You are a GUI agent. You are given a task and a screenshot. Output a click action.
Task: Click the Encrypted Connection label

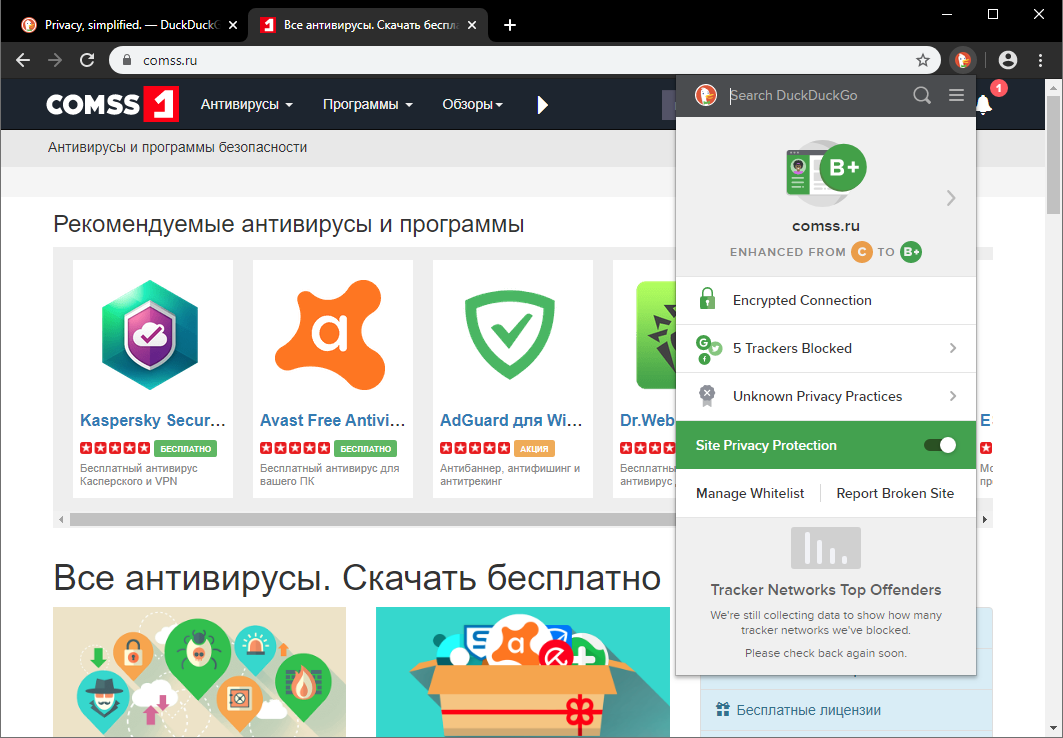click(802, 300)
